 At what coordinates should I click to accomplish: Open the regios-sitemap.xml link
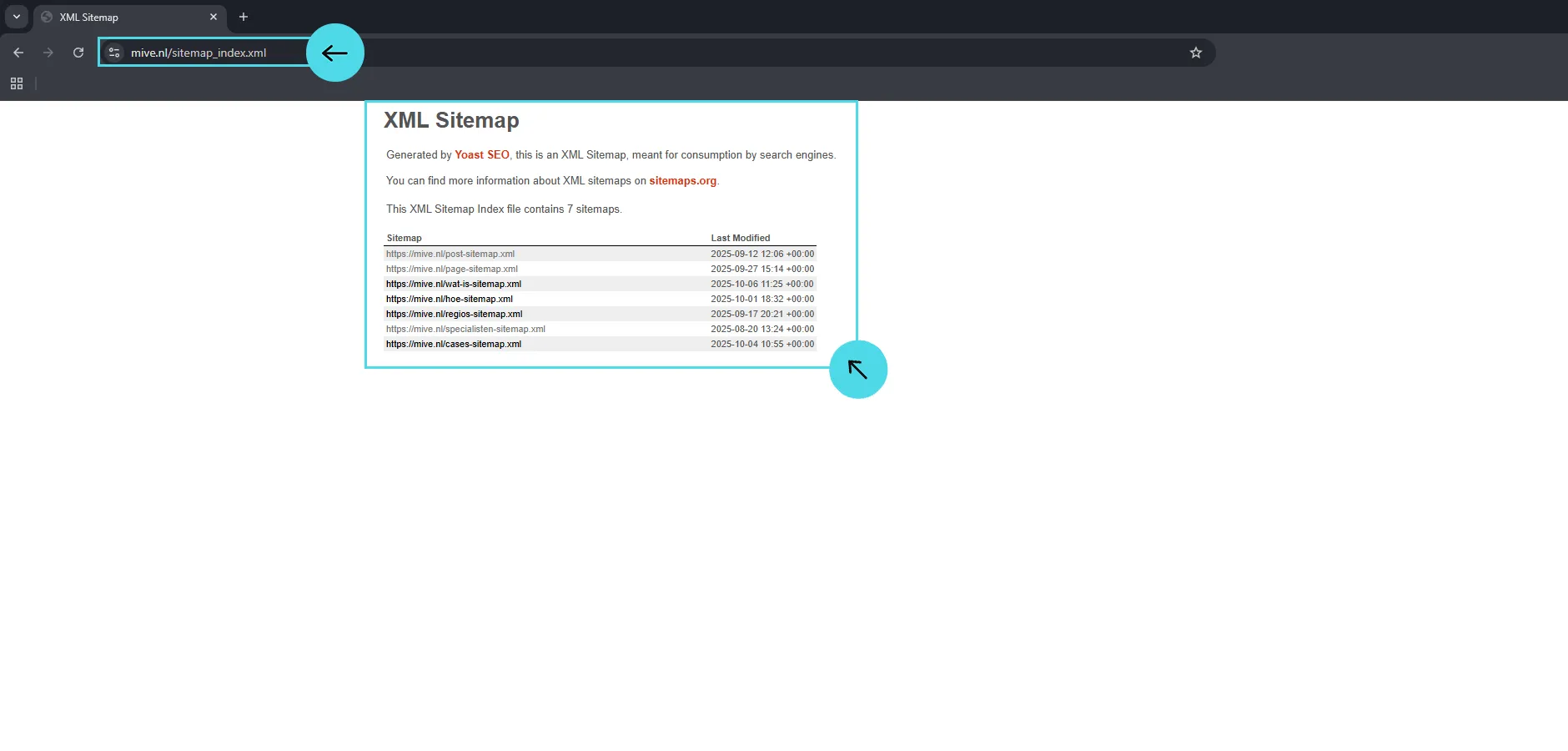[455, 315]
